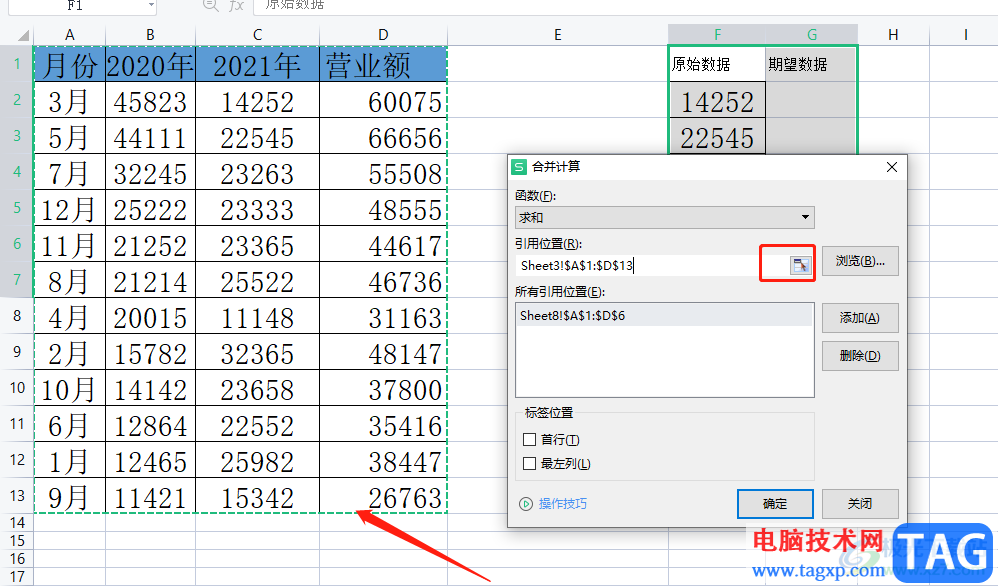Click cell F3 containing 22545
The image size is (998, 586).
(717, 136)
